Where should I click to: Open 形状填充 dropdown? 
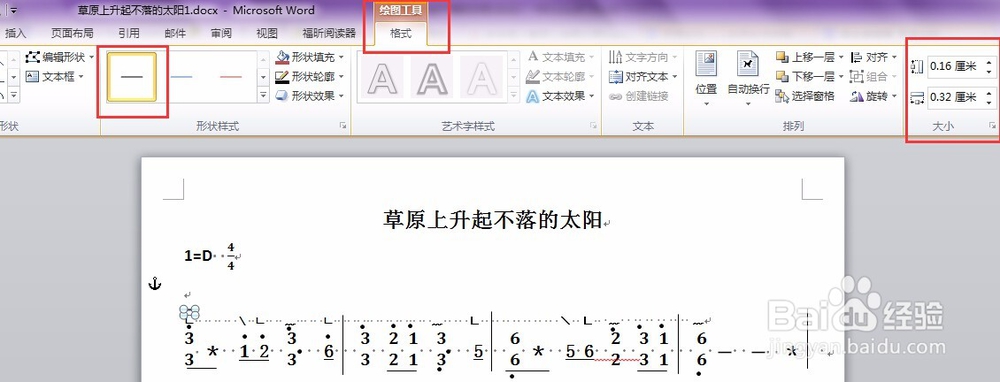point(341,57)
